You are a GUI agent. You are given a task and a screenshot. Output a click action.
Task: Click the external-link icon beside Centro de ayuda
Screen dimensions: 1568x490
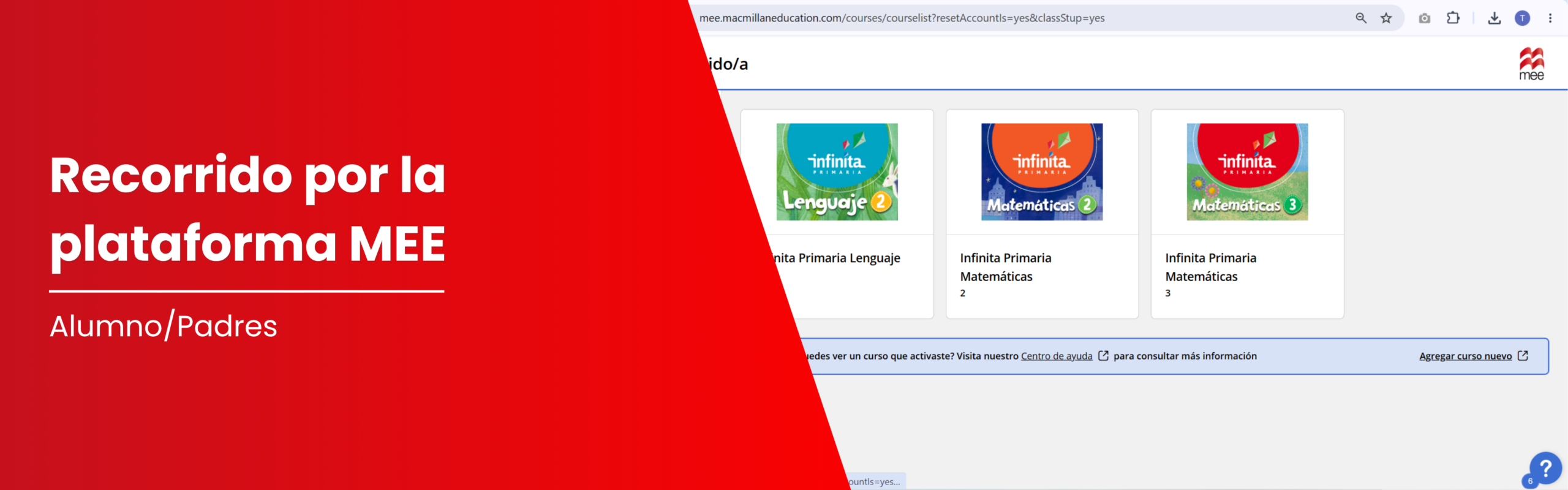[1103, 356]
